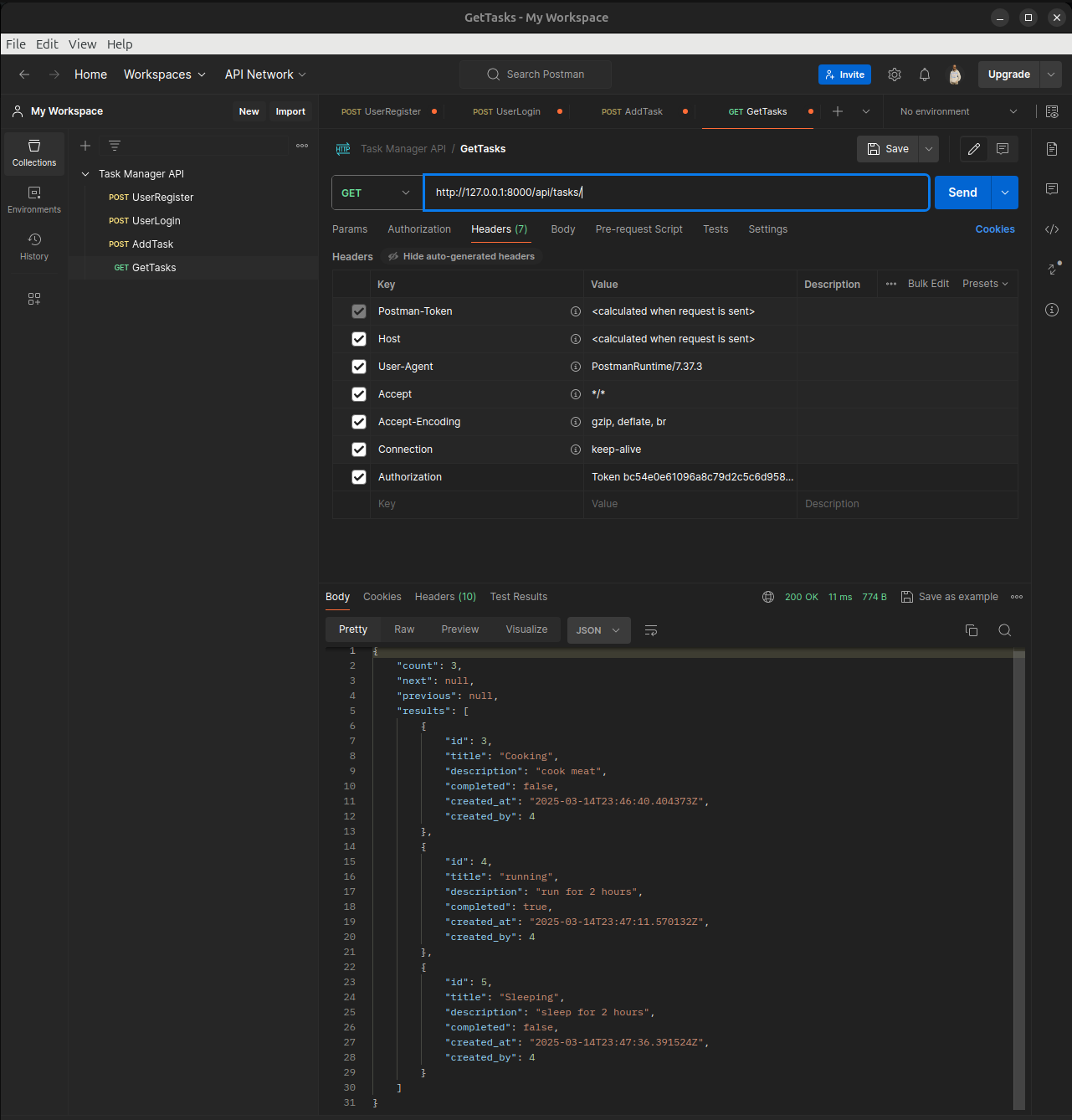The image size is (1072, 1120).
Task: Uncheck the Authorization header checkbox
Action: click(359, 477)
